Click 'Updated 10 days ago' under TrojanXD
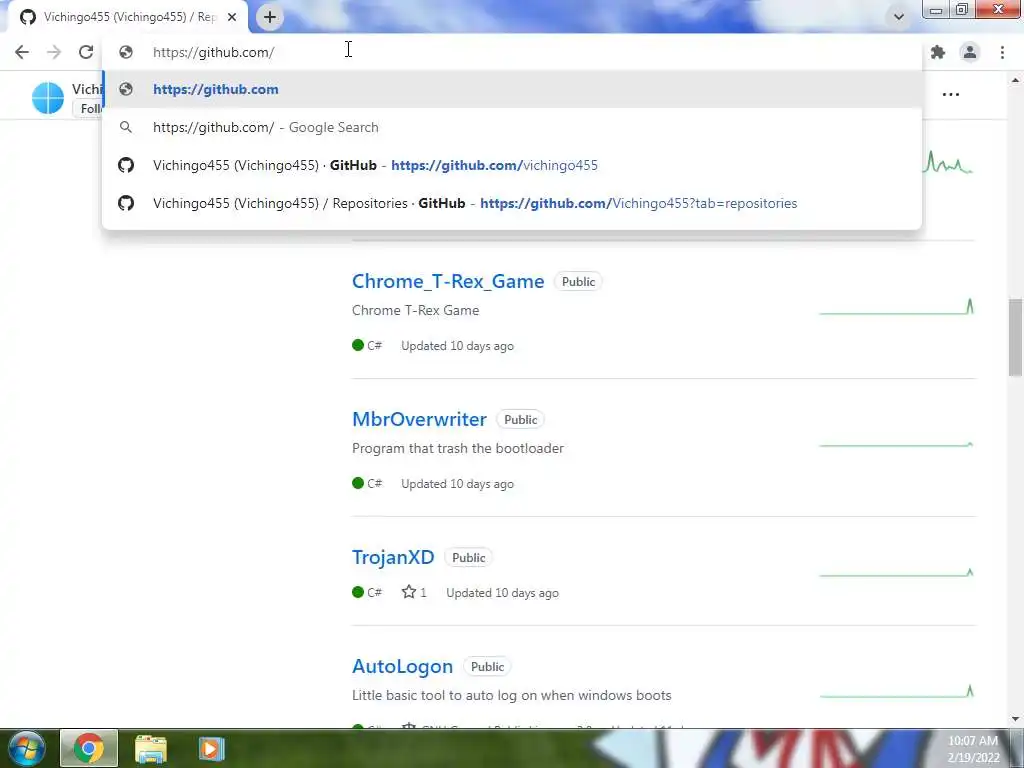Viewport: 1024px width, 768px height. coord(502,593)
